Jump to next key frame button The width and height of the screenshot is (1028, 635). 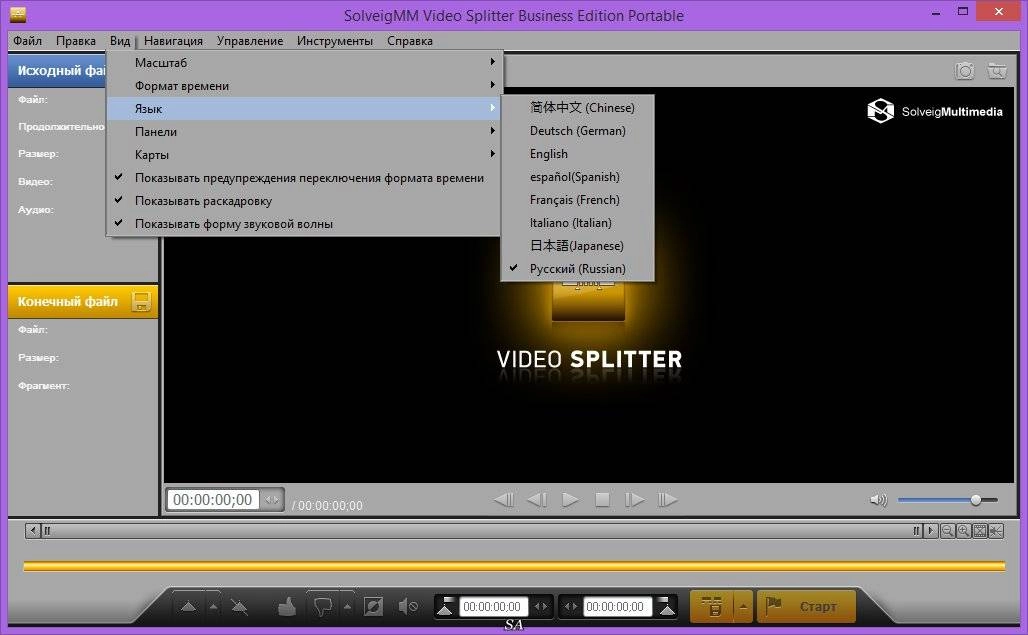coord(667,500)
